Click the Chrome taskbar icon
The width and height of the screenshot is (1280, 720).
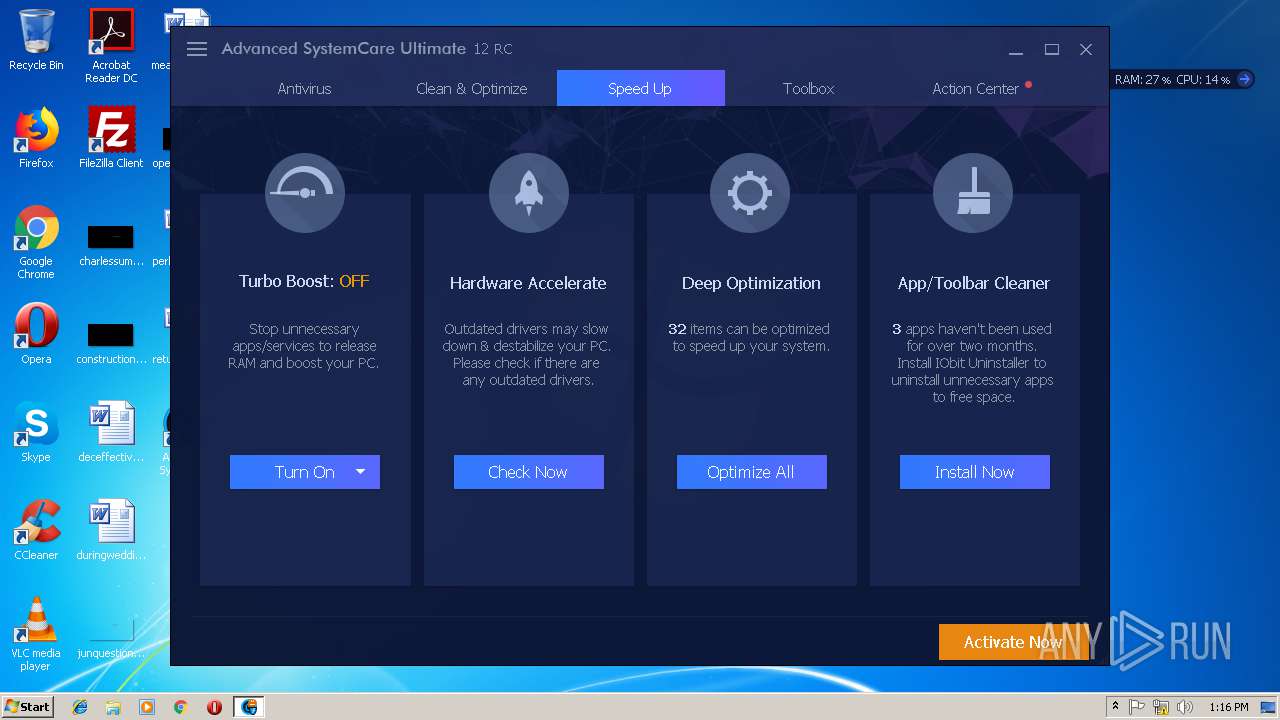click(x=181, y=707)
